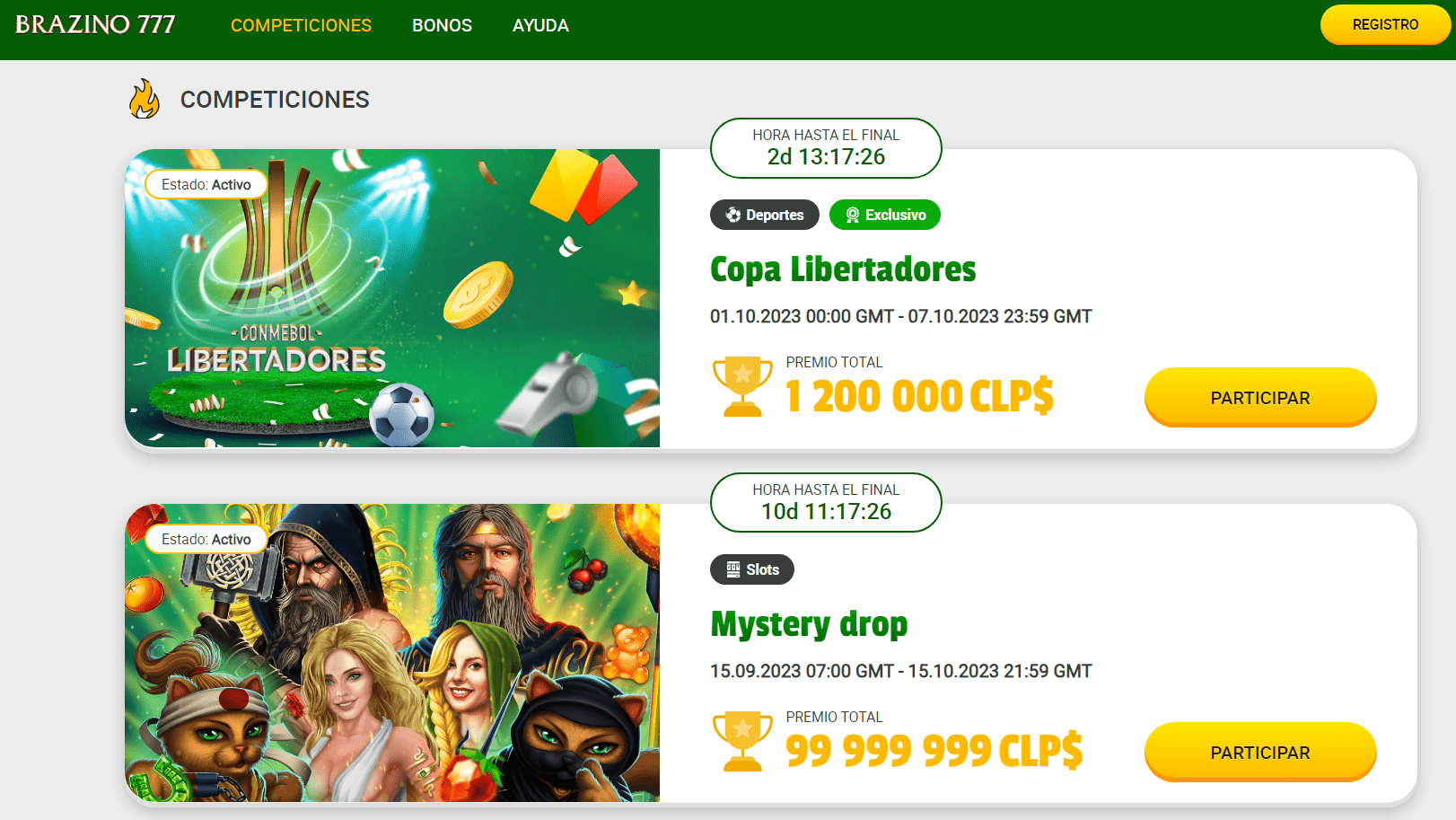
Task: Open the Bonos menu item
Action: tap(442, 25)
